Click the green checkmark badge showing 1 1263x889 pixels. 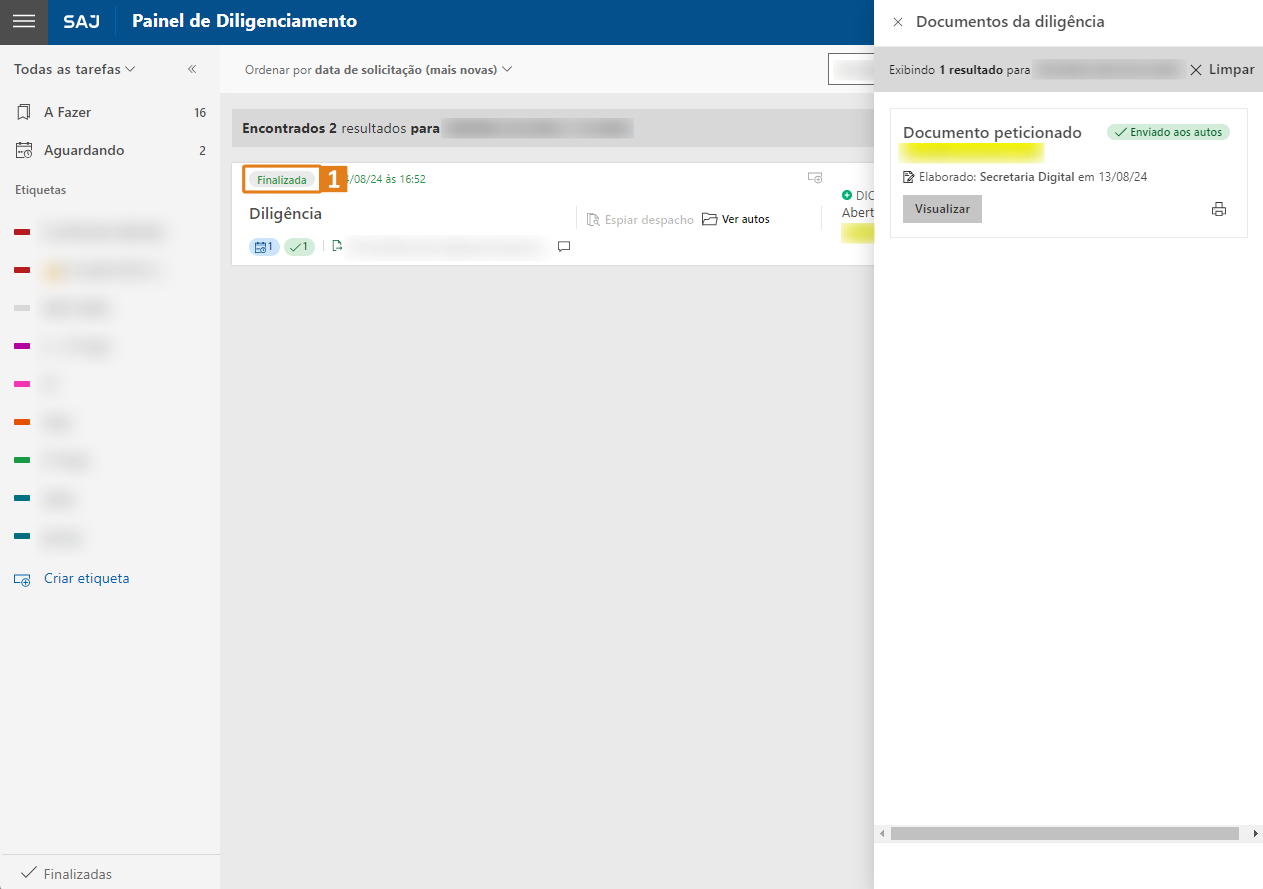(299, 246)
